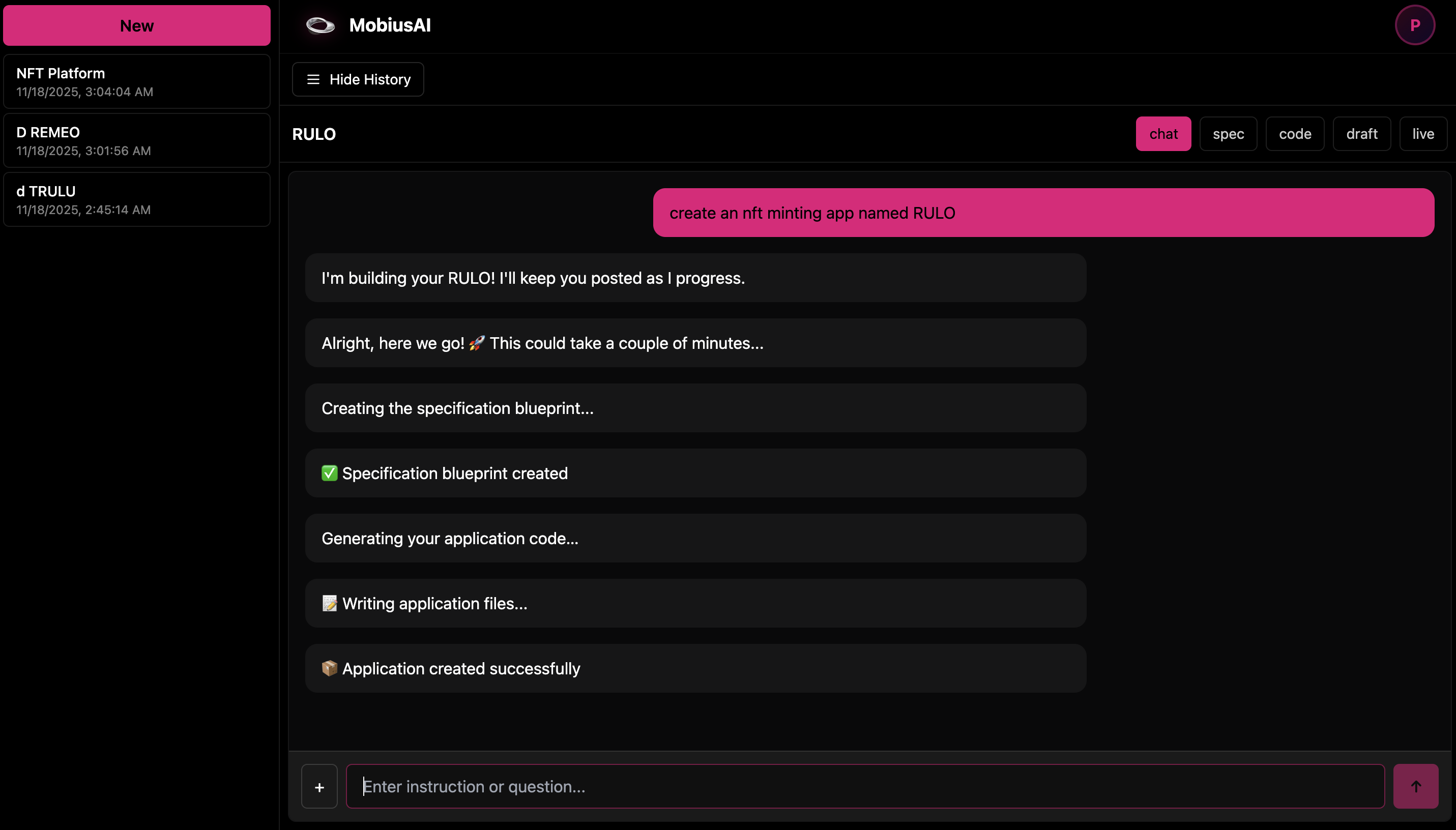This screenshot has height=830, width=1456.
Task: Open the user profile avatar P
Action: tap(1414, 25)
